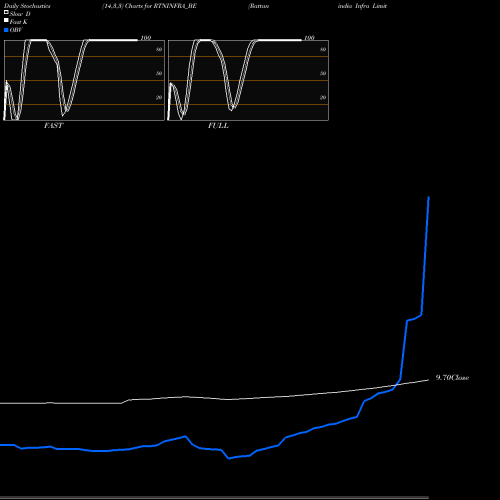Screen dimensions: 500x500
Task: Click the 'Fast K' legend label
Action: click(x=19, y=22)
